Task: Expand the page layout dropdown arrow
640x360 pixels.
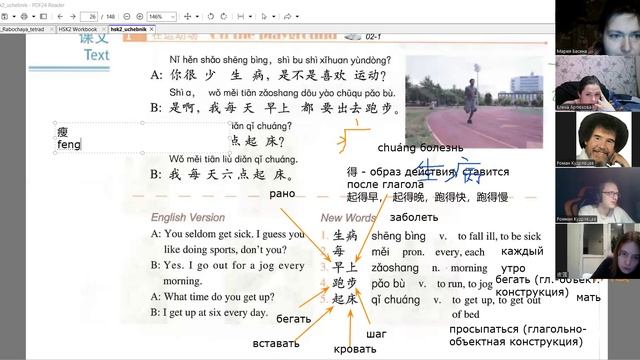Action: pos(250,16)
